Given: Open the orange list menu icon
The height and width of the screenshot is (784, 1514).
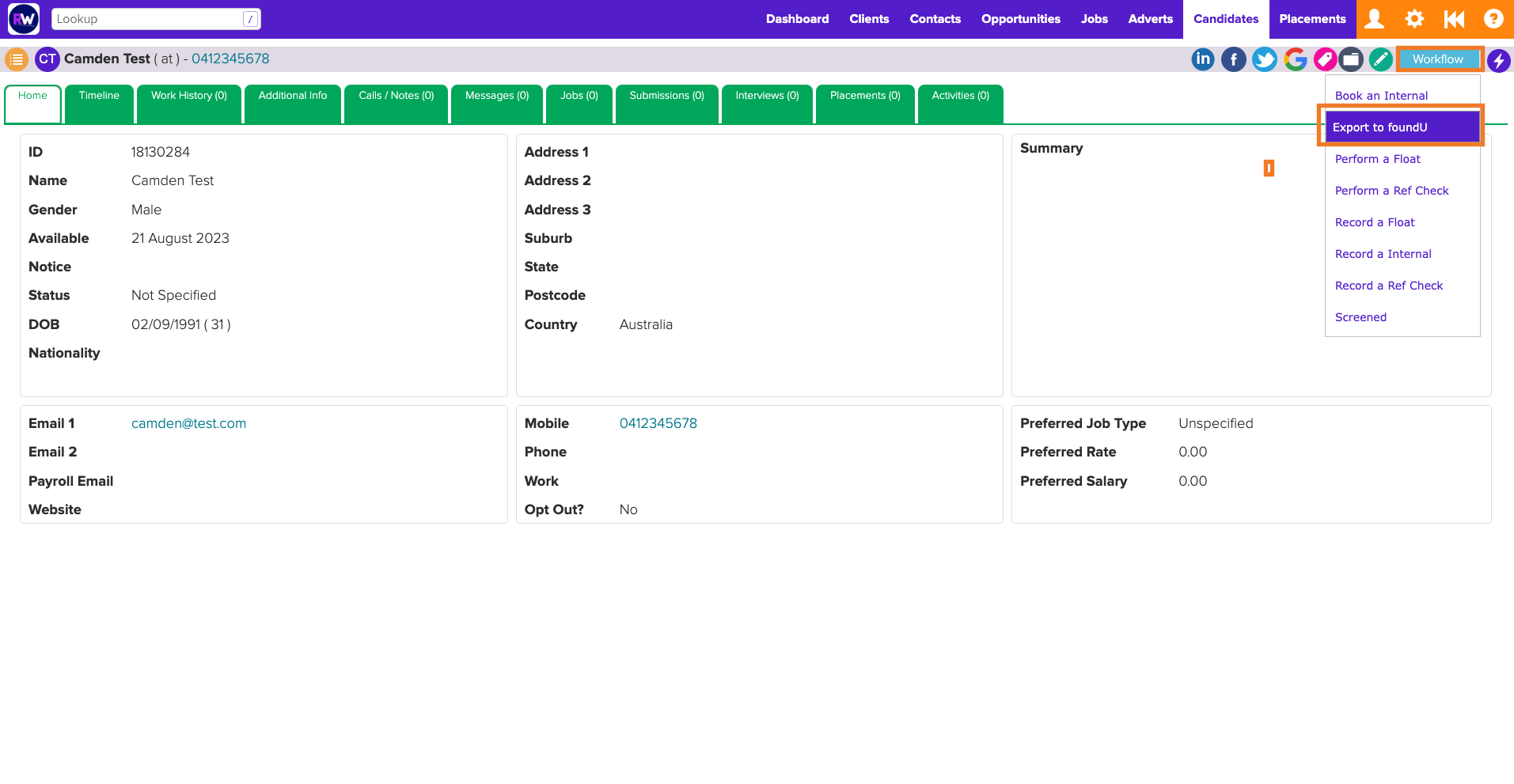Looking at the screenshot, I should coord(17,59).
